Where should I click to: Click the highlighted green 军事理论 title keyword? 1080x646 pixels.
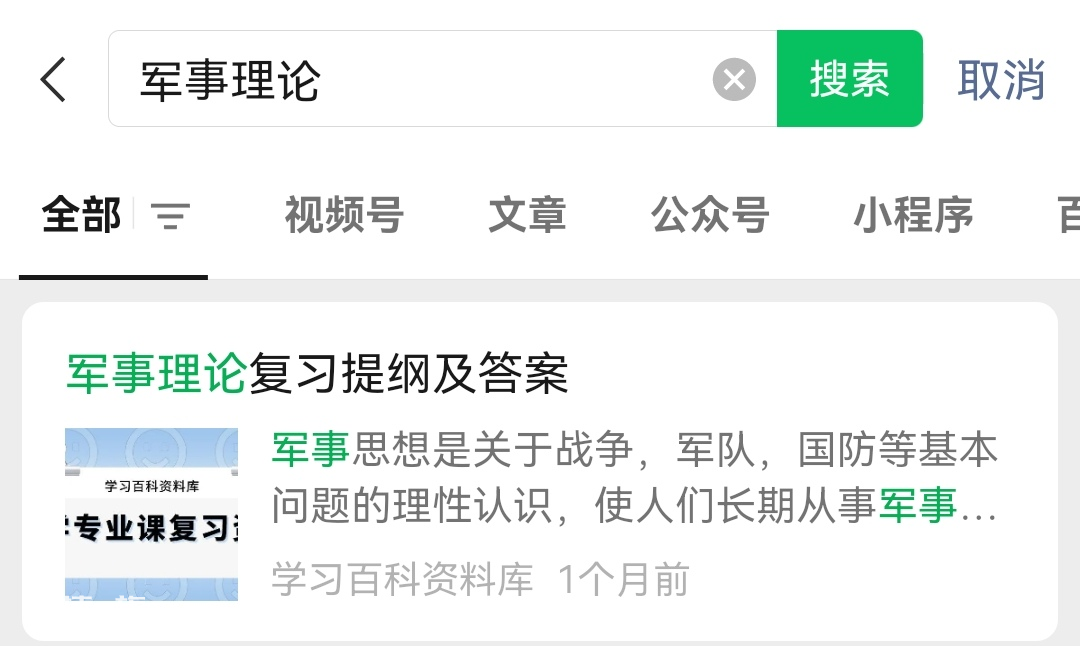pos(156,374)
